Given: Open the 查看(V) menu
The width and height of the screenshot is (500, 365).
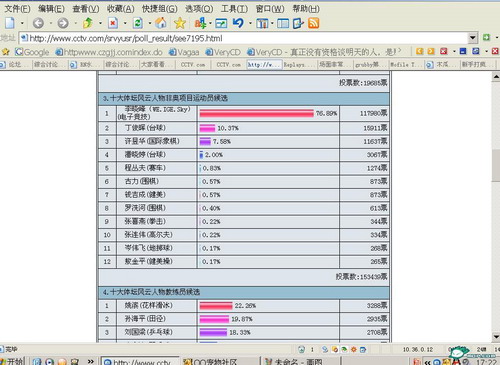Looking at the screenshot, I should [86, 8].
